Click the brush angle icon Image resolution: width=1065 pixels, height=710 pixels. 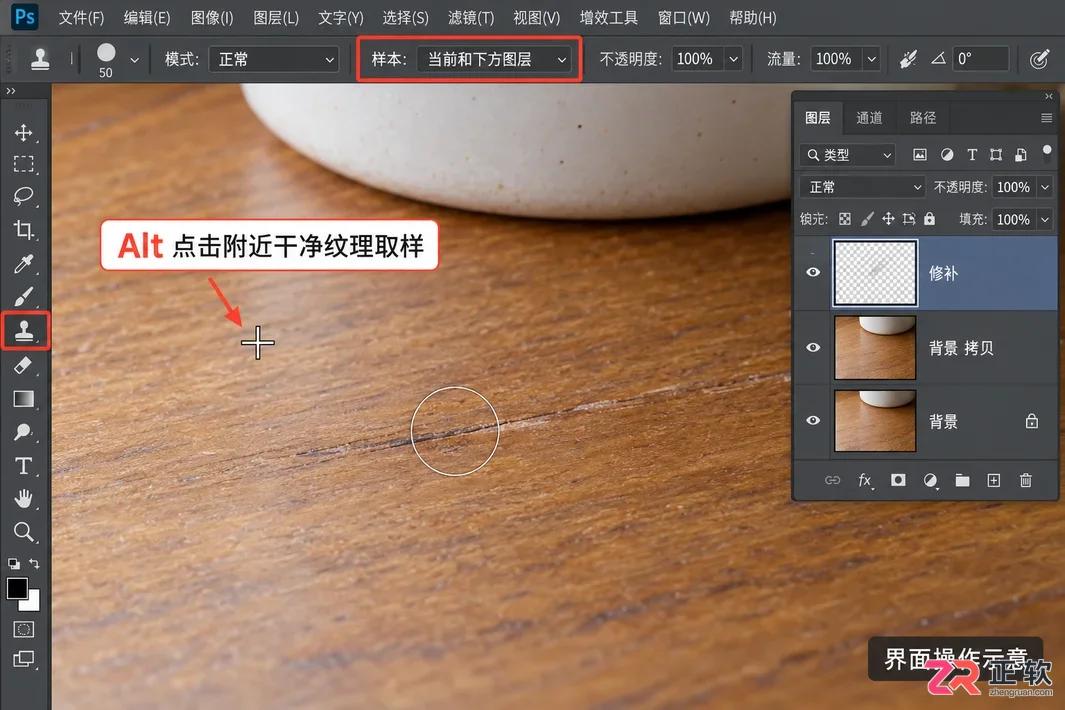coord(939,59)
